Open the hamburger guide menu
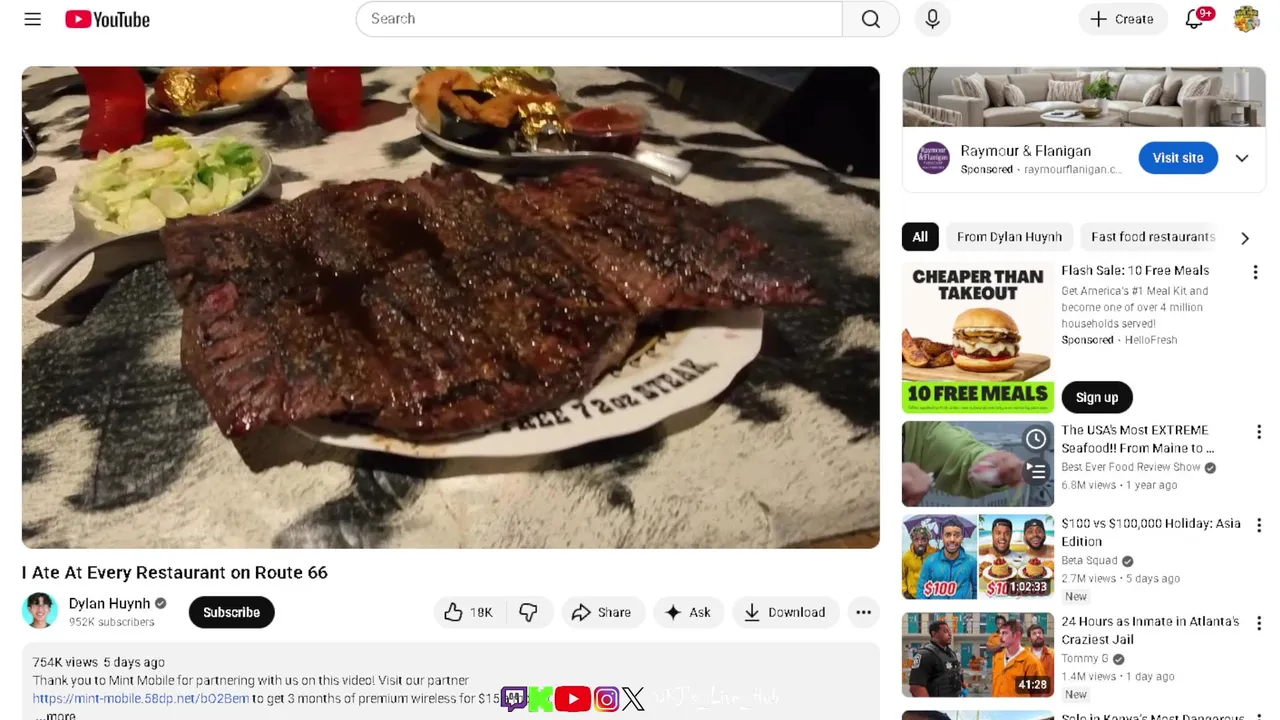This screenshot has height=720, width=1280. click(33, 19)
